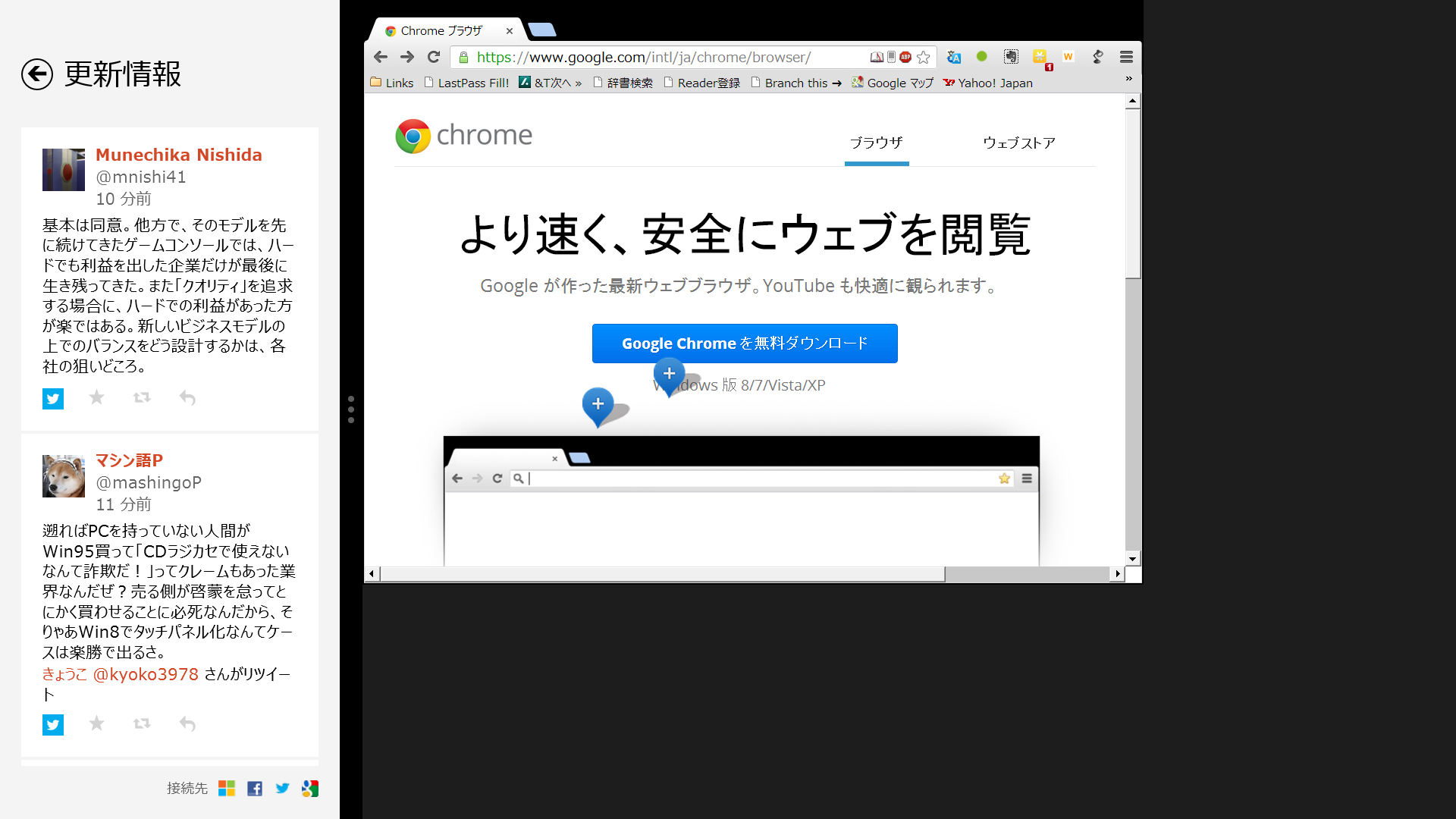Click the horizontal scrollbar of the page
The image size is (1456, 819).
(x=661, y=574)
